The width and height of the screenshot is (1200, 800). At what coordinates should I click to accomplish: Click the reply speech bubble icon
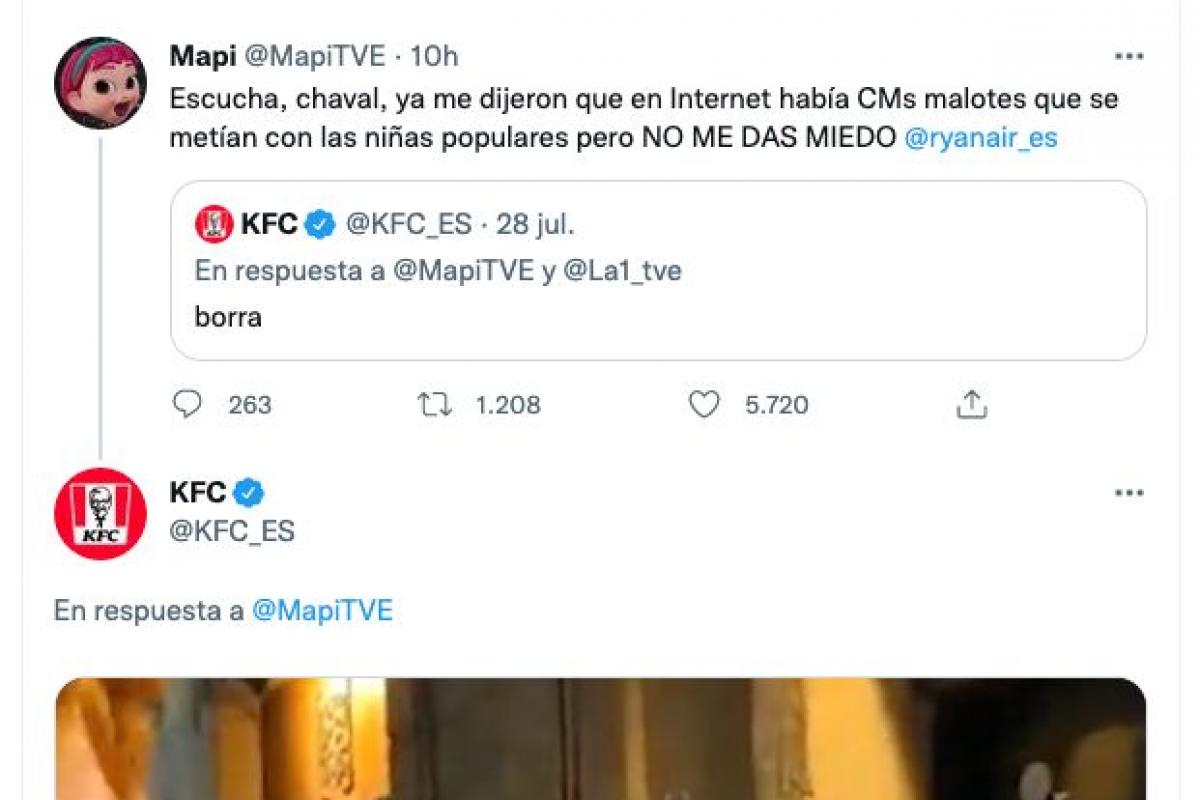pyautogui.click(x=187, y=404)
